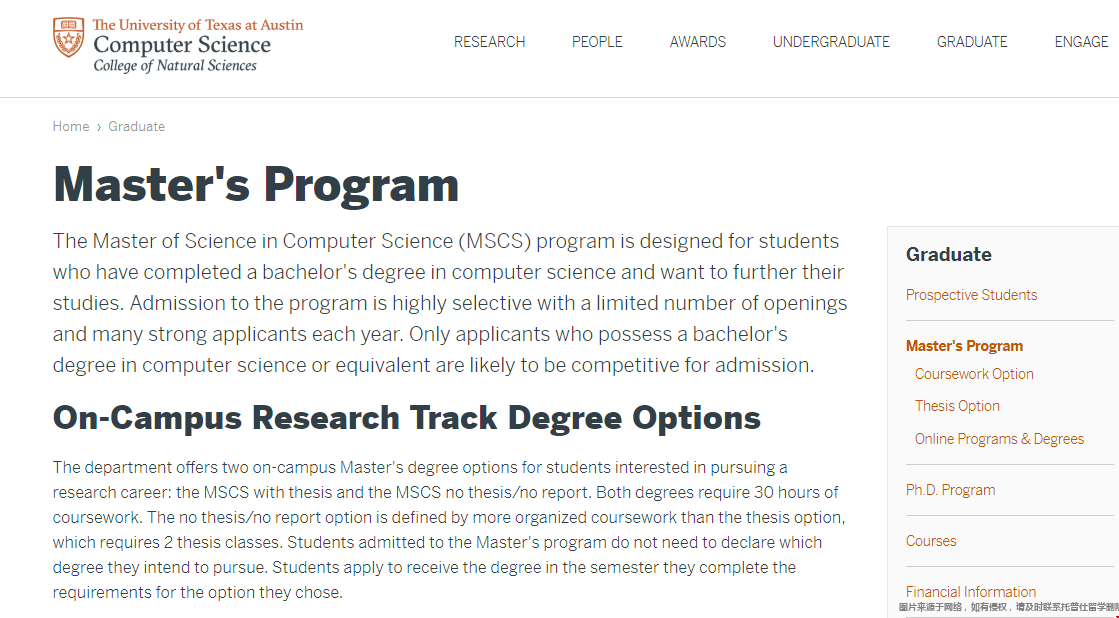The height and width of the screenshot is (618, 1119).
Task: Open Online Programs & Degrees link
Action: [999, 439]
